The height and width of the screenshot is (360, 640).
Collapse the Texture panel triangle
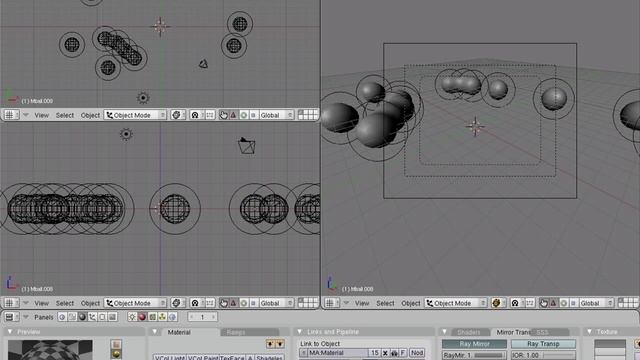589,332
